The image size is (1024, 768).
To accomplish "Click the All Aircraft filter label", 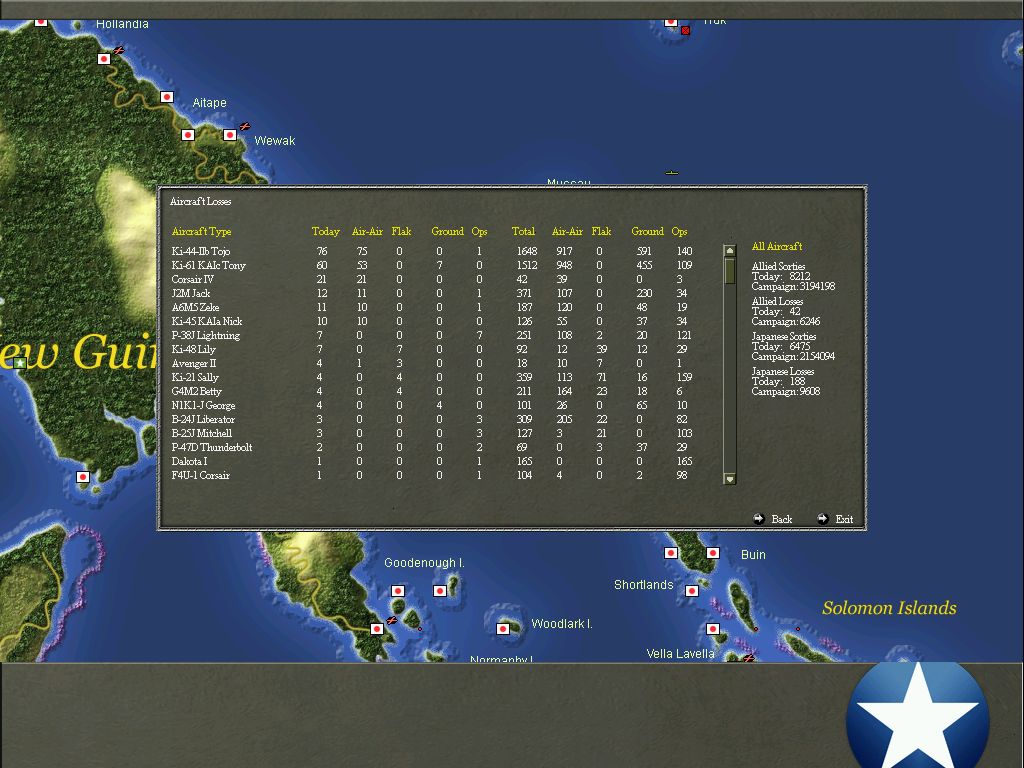I will point(776,246).
